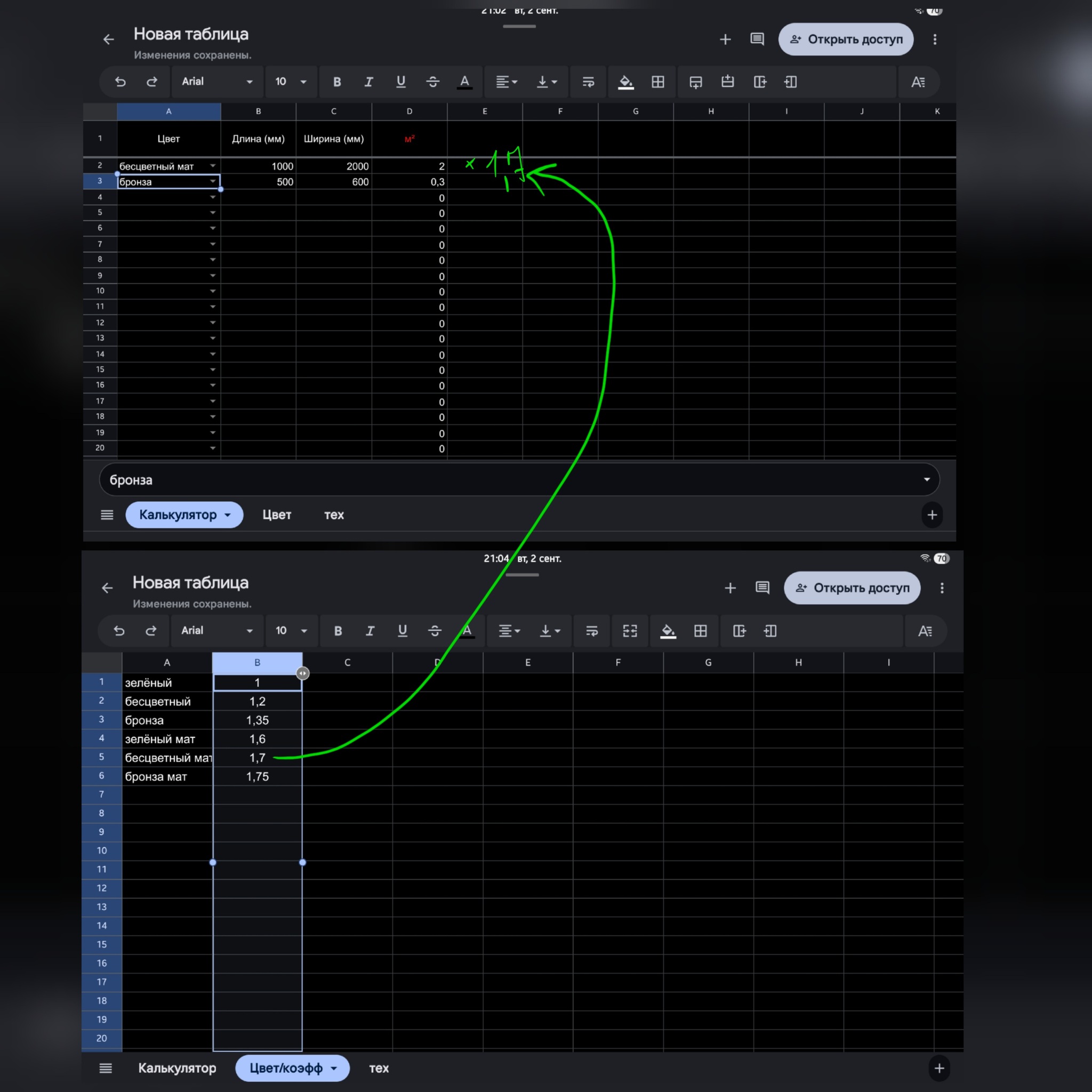Click the bottom Открыть доступ share button
This screenshot has height=1092, width=1092.
pos(852,588)
